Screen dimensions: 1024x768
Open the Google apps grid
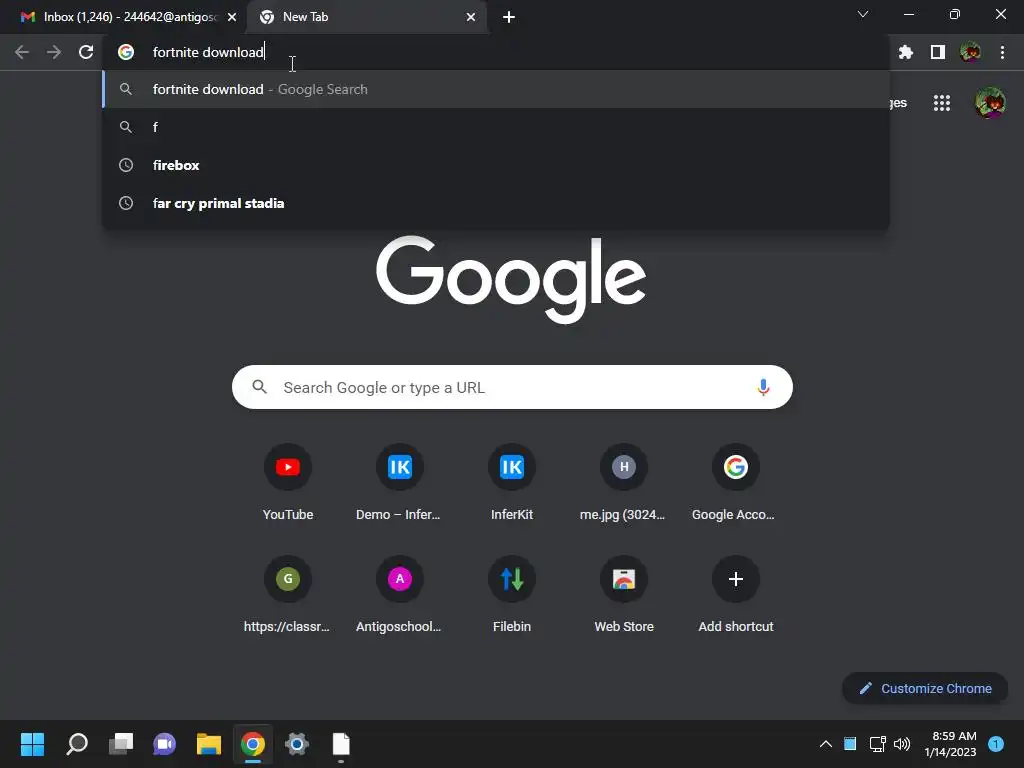tap(942, 103)
